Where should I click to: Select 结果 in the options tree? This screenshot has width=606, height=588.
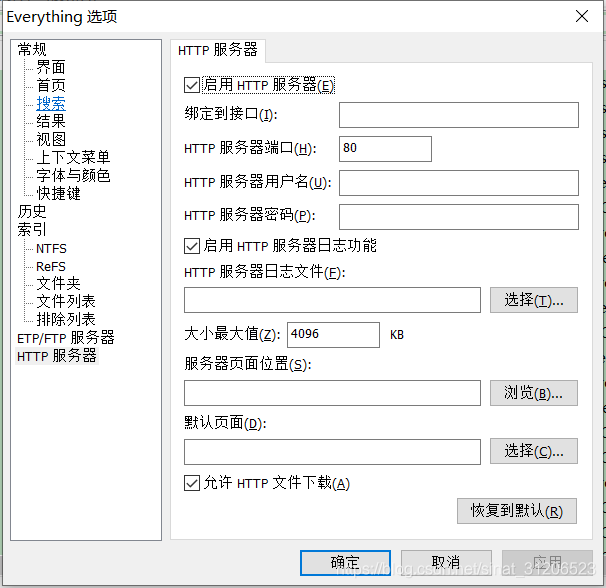51,121
